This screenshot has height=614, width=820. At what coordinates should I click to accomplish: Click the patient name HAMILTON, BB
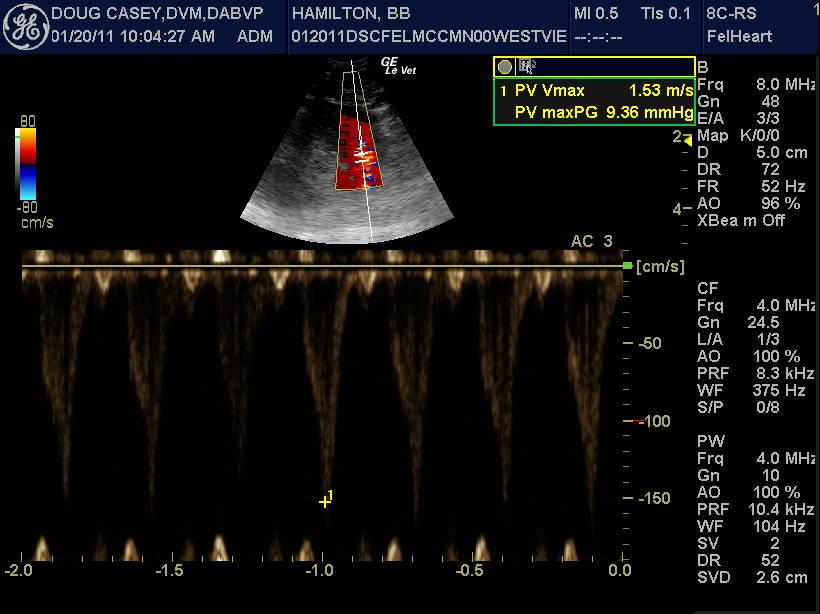[x=351, y=14]
